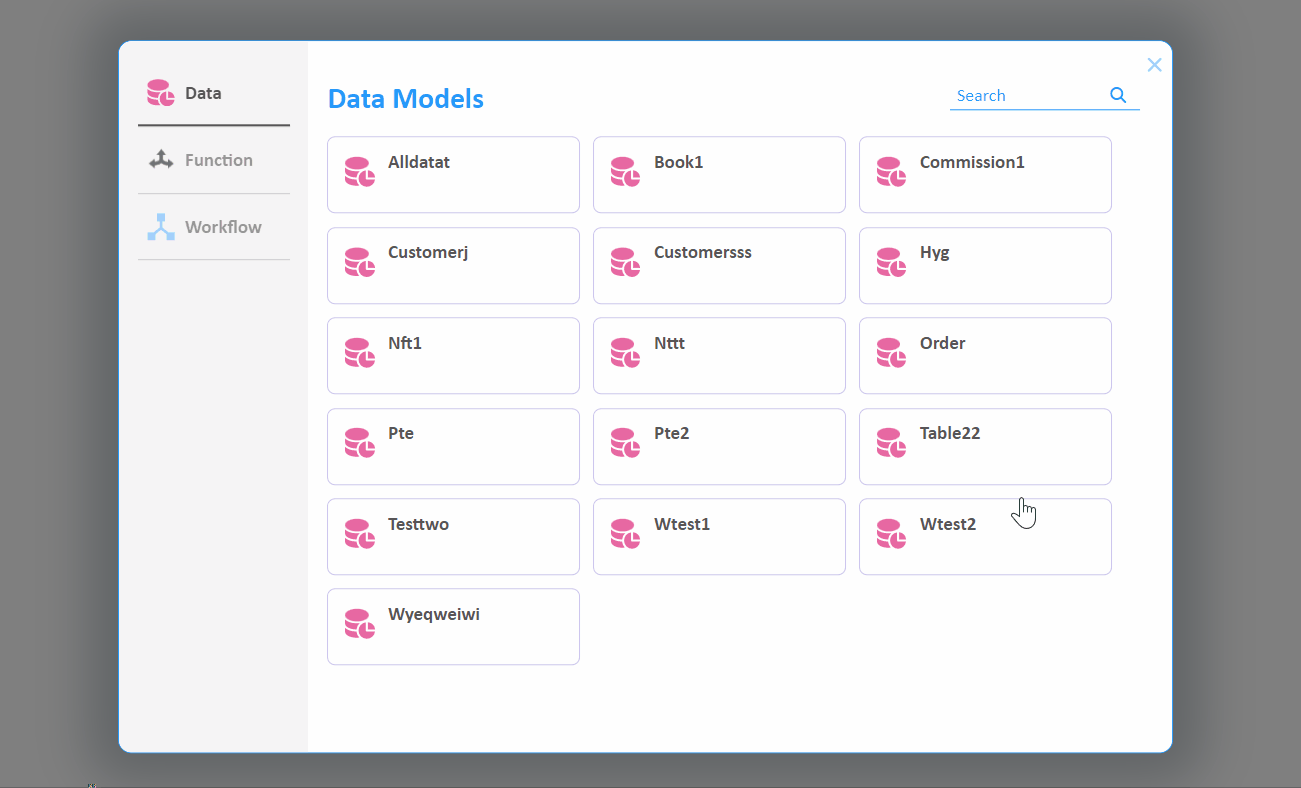Select the Wtest1 model name

point(682,524)
